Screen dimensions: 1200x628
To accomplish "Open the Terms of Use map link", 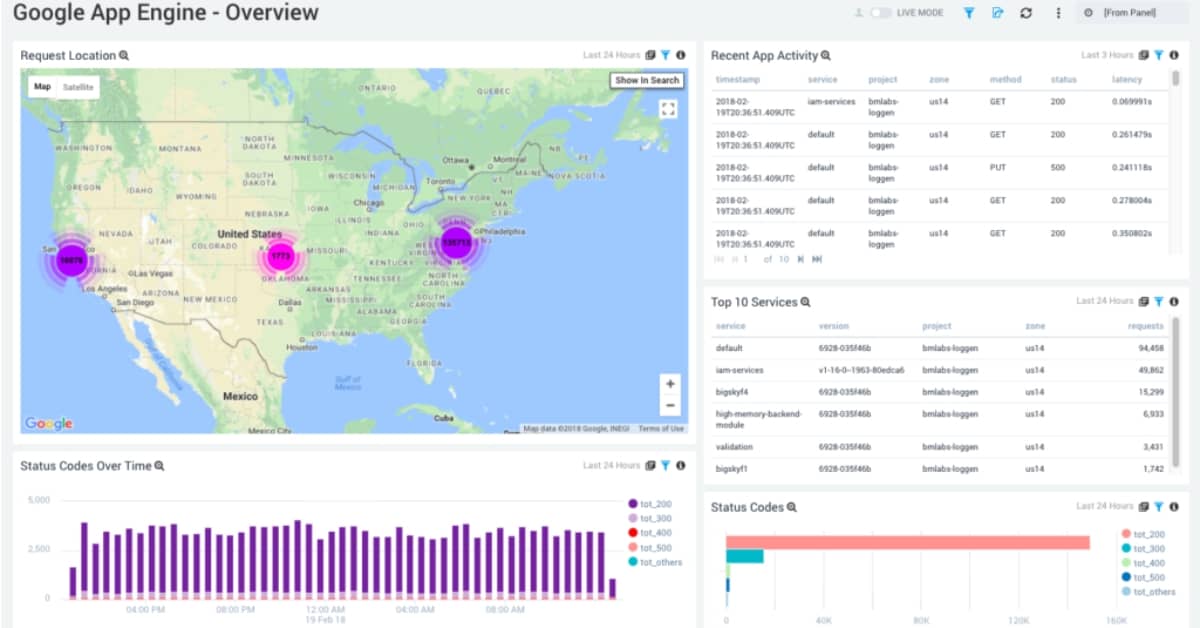I will click(x=661, y=429).
